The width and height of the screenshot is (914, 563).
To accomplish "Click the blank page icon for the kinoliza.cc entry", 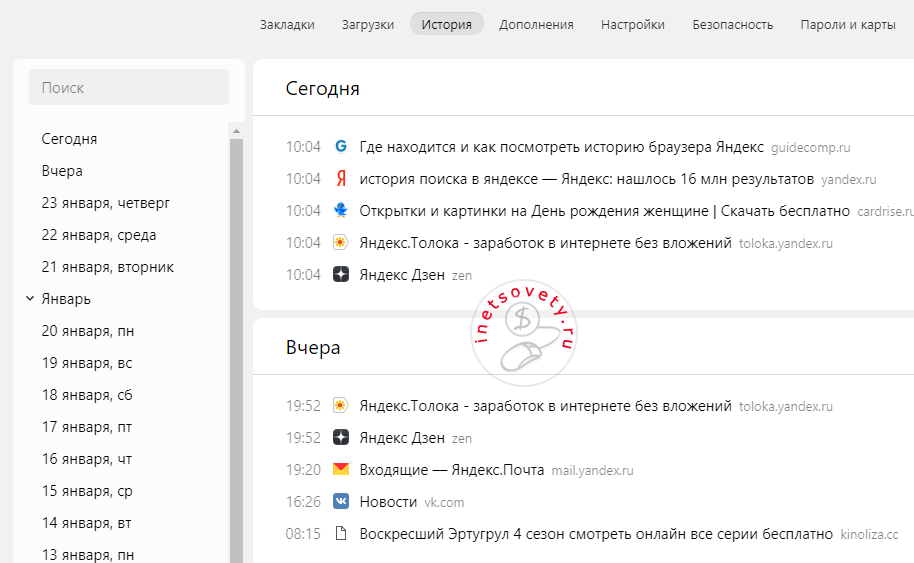I will [341, 533].
